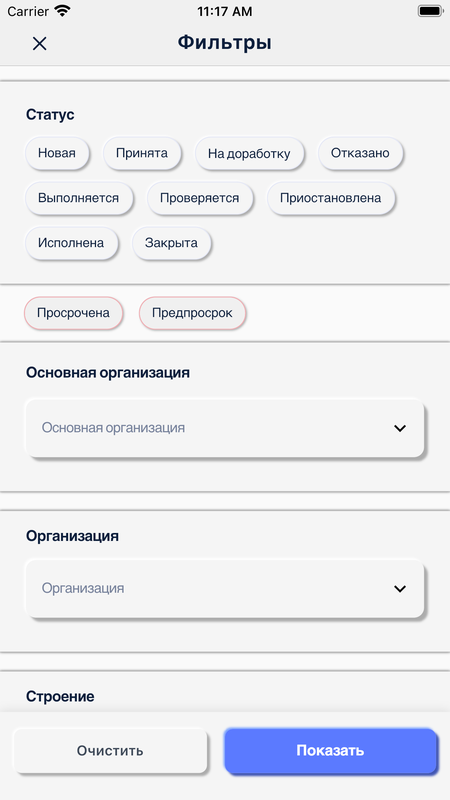450x800 pixels.
Task: Select the На доработку status filter
Action: pyautogui.click(x=249, y=153)
